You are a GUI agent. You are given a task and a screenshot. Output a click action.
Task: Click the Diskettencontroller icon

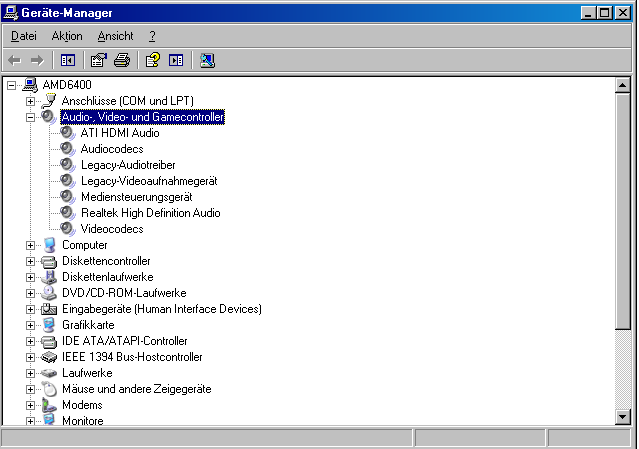coord(49,261)
